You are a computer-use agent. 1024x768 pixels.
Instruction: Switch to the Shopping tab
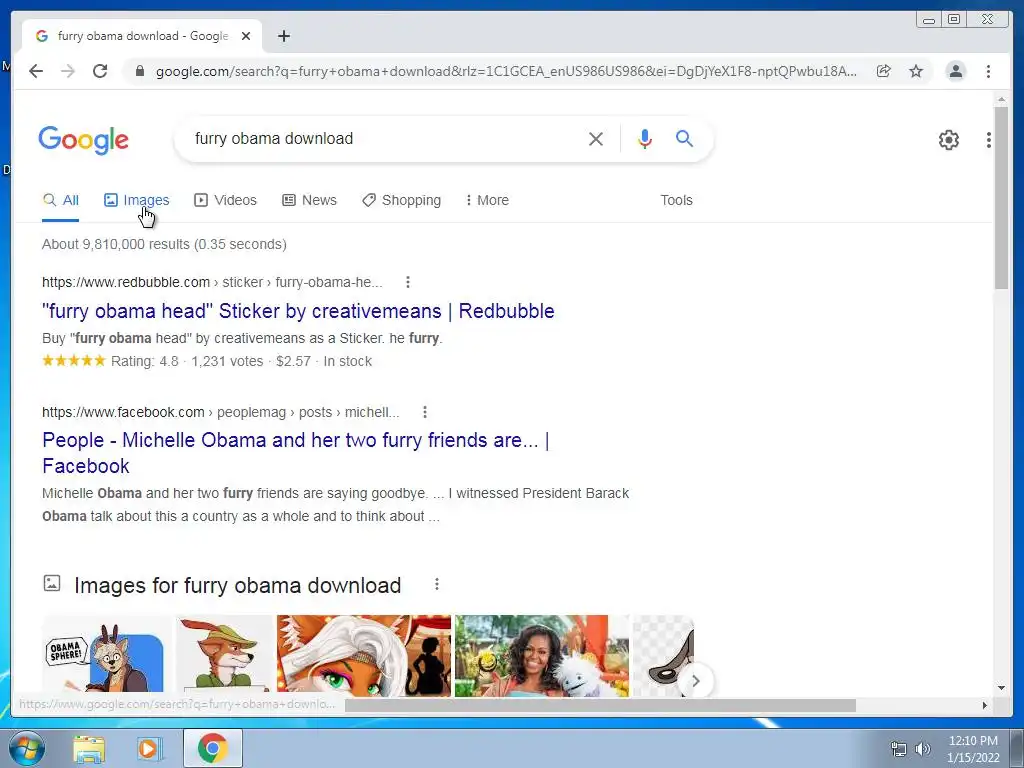click(x=402, y=200)
